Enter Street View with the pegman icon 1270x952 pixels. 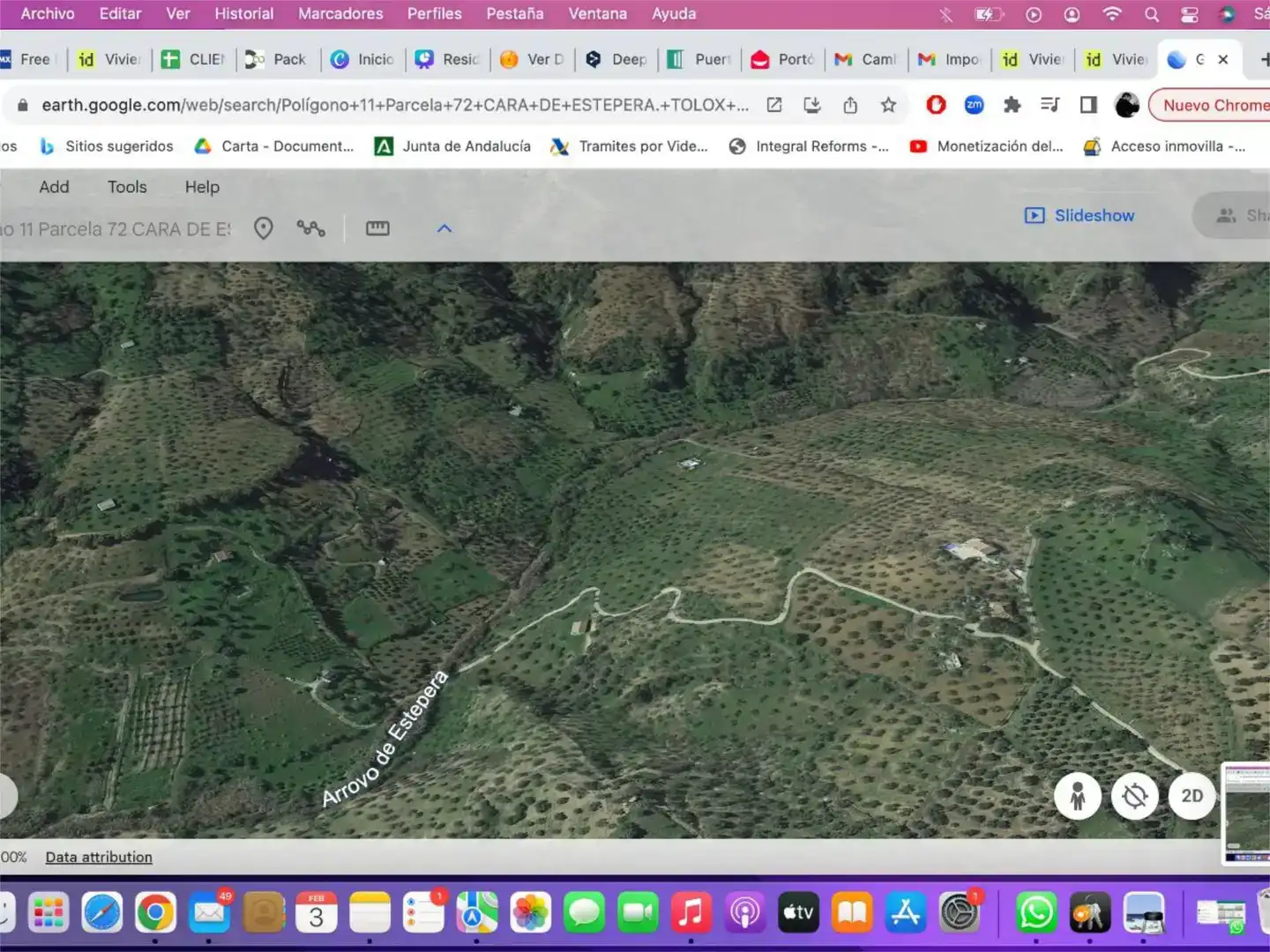1078,796
